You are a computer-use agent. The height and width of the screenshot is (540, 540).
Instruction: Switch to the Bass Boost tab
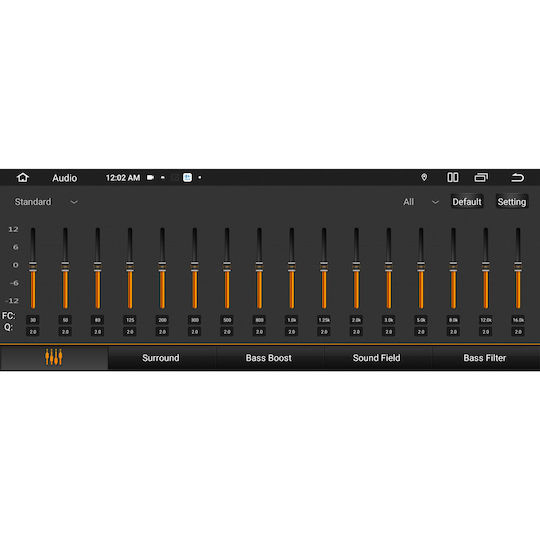click(269, 358)
